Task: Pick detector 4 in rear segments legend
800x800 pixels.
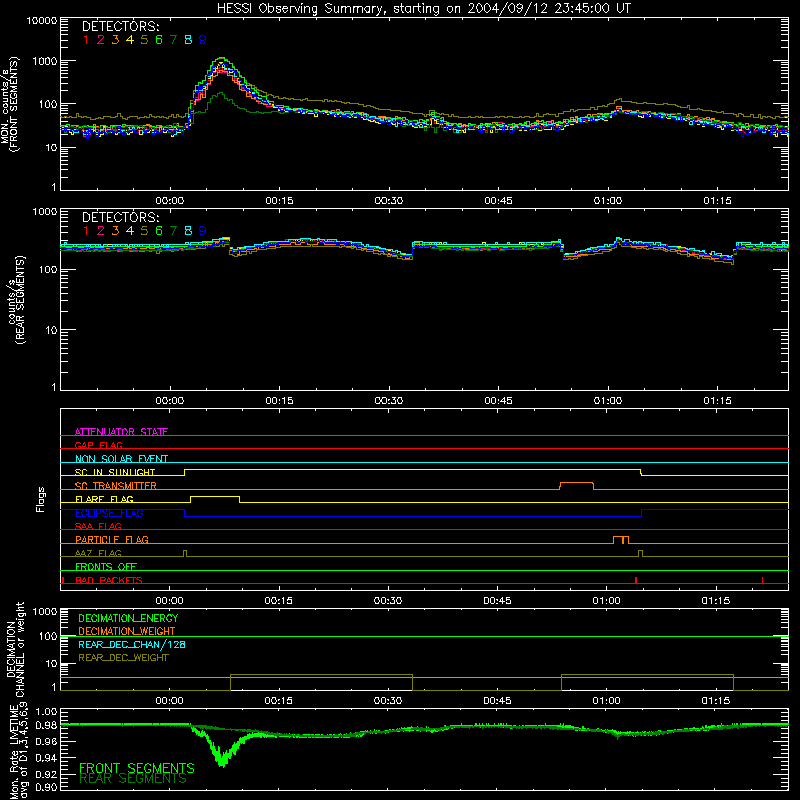Action: point(130,231)
